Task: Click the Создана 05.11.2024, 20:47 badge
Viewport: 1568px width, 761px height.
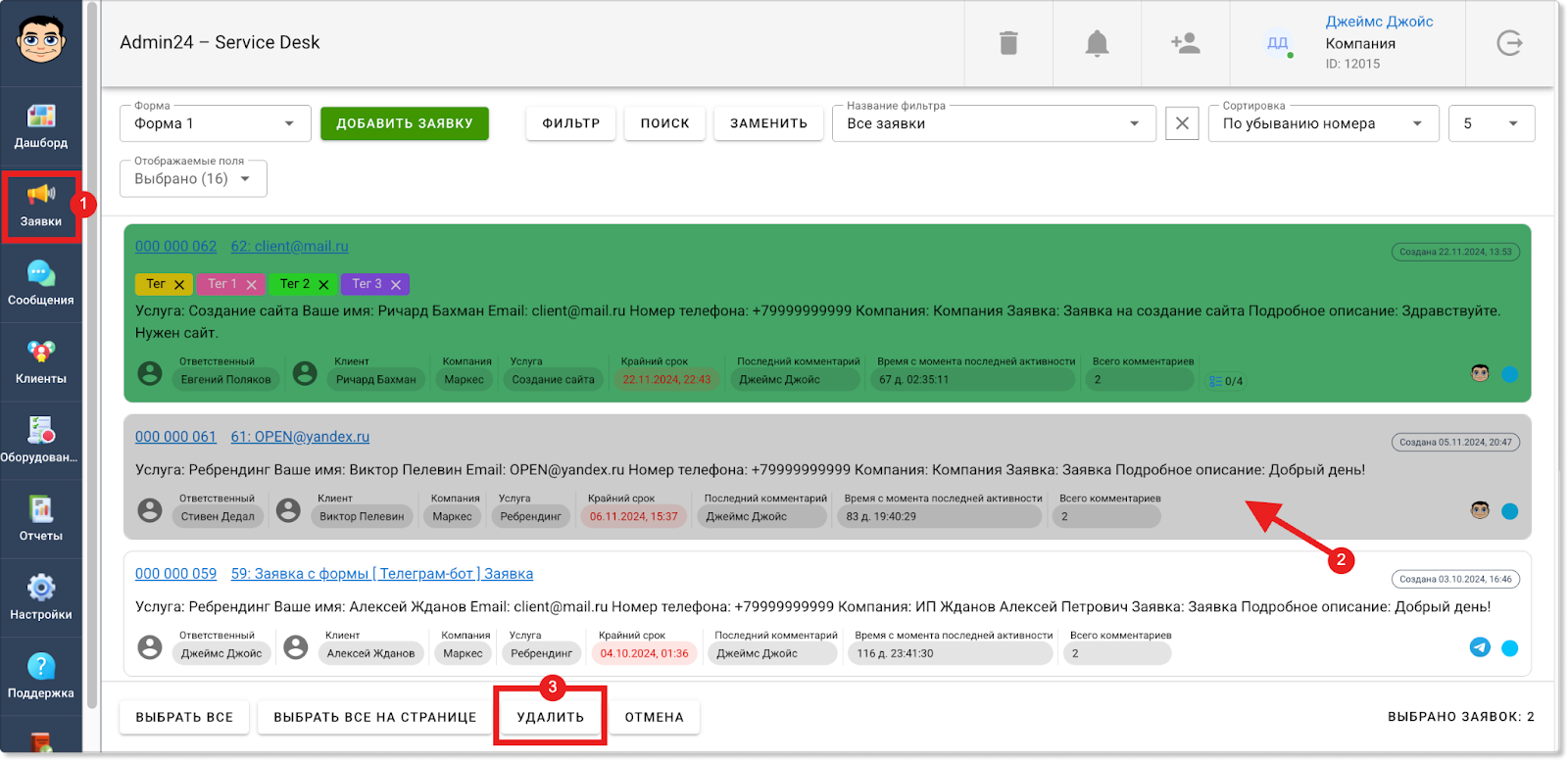Action: 1455,442
